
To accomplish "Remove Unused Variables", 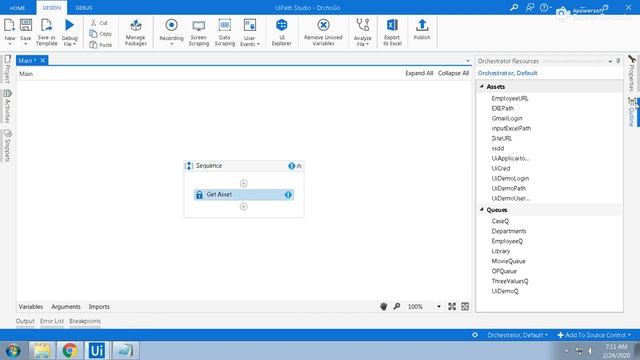I will 323,32.
